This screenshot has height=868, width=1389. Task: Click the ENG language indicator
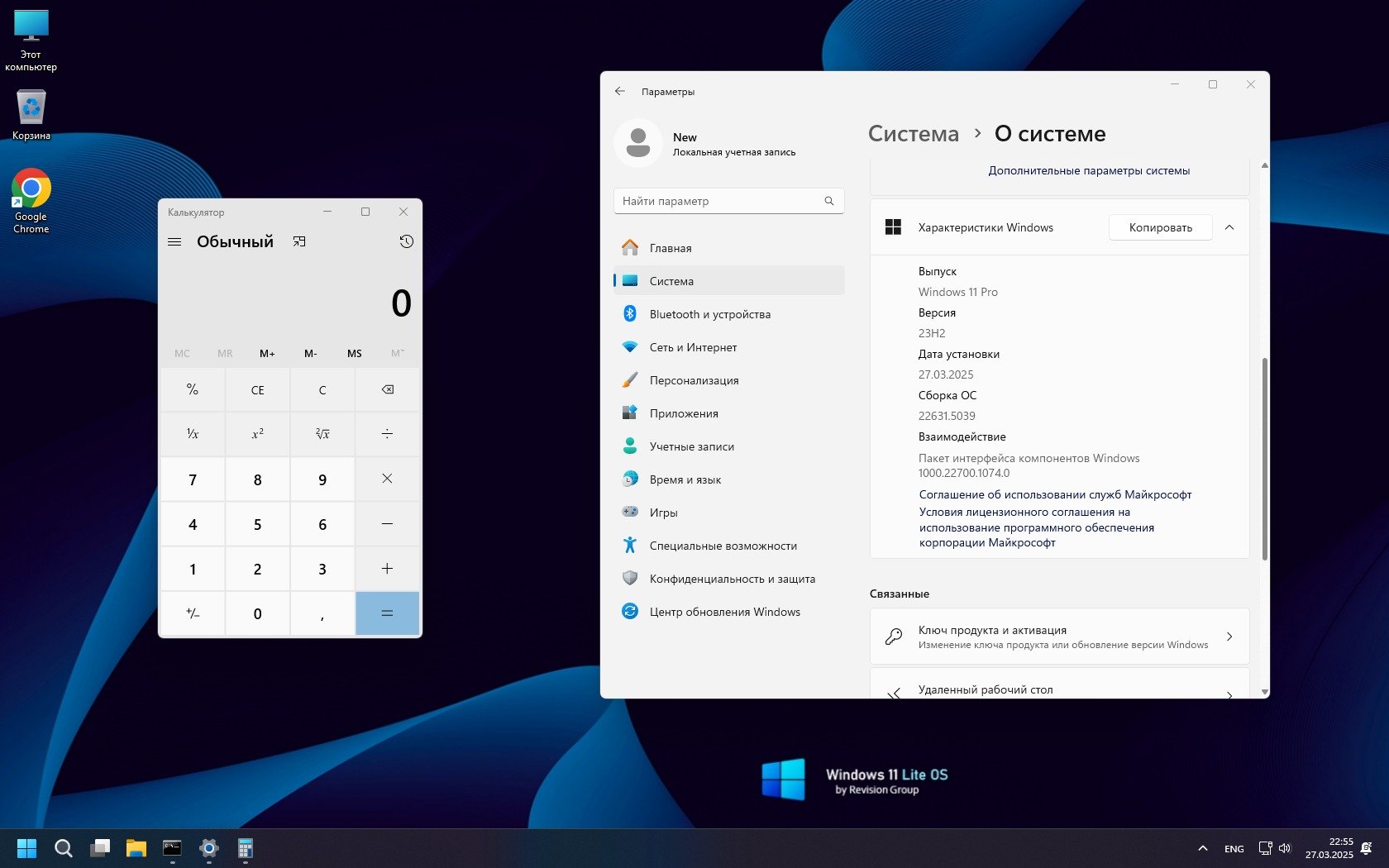click(1234, 849)
